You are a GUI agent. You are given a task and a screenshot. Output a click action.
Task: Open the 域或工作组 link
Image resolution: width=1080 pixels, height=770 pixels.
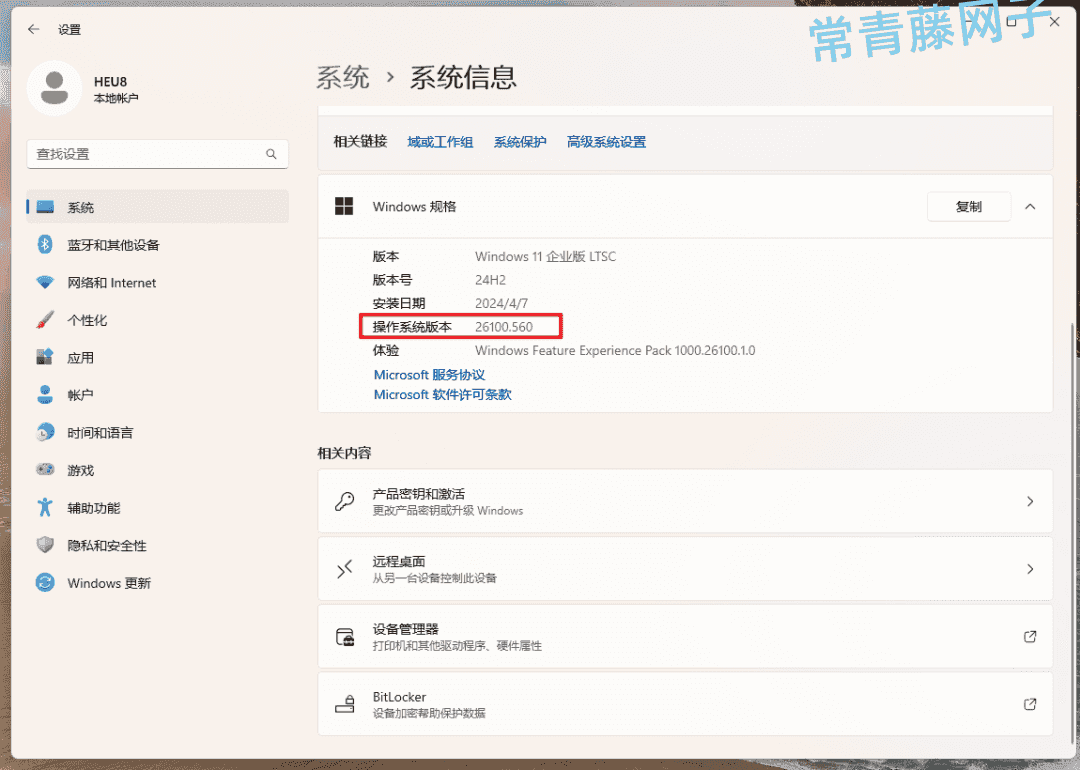pos(440,142)
